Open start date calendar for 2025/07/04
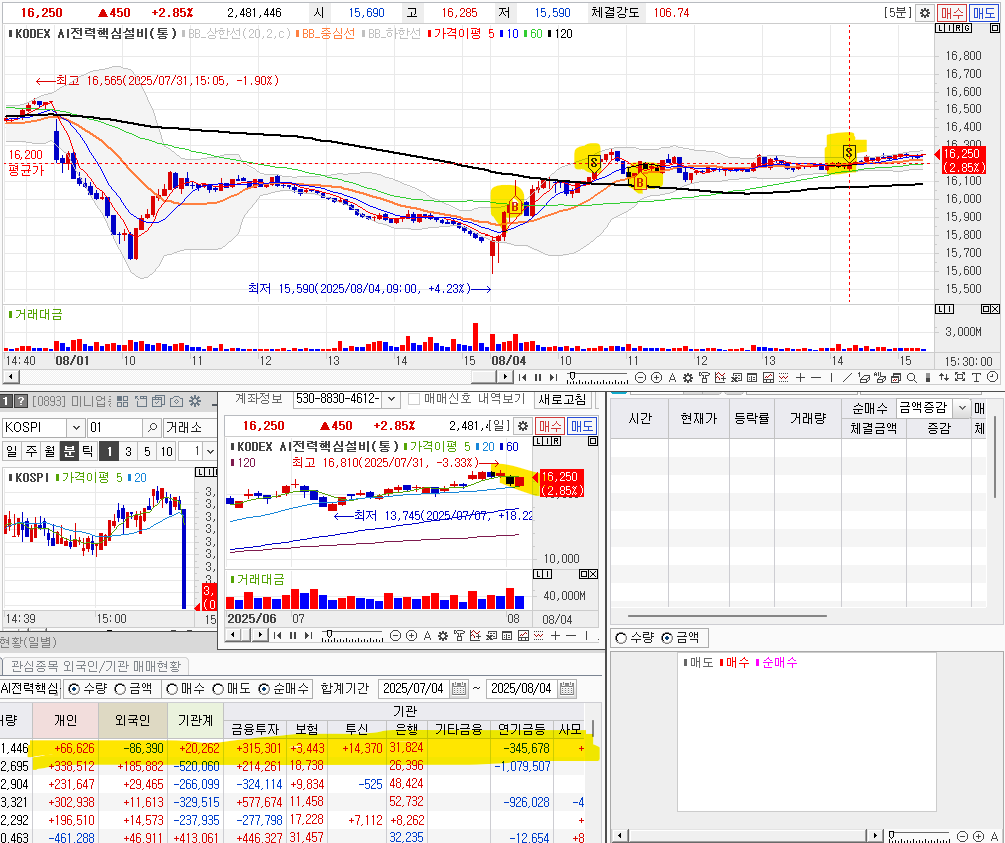Image resolution: width=1005 pixels, height=843 pixels. coord(459,689)
